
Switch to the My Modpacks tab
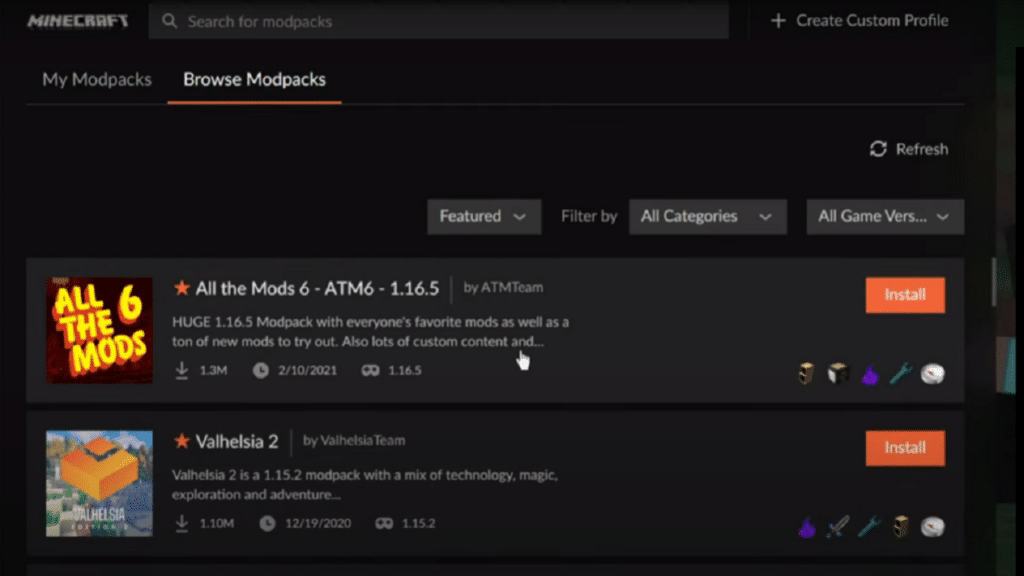(x=97, y=80)
